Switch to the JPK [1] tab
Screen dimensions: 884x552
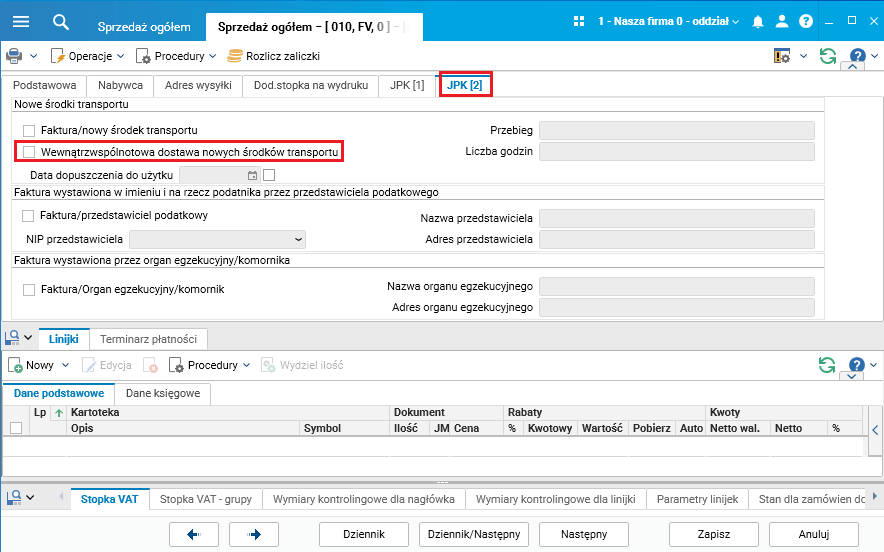point(407,85)
